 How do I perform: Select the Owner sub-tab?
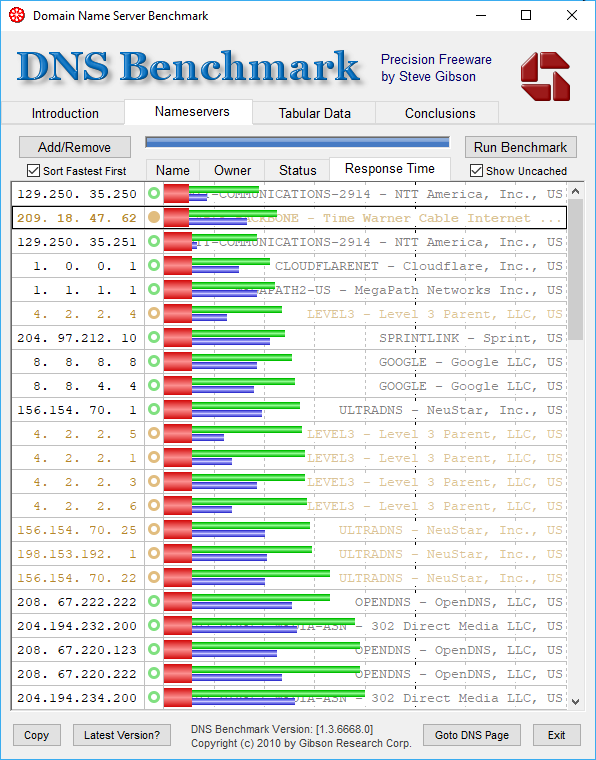(x=233, y=171)
